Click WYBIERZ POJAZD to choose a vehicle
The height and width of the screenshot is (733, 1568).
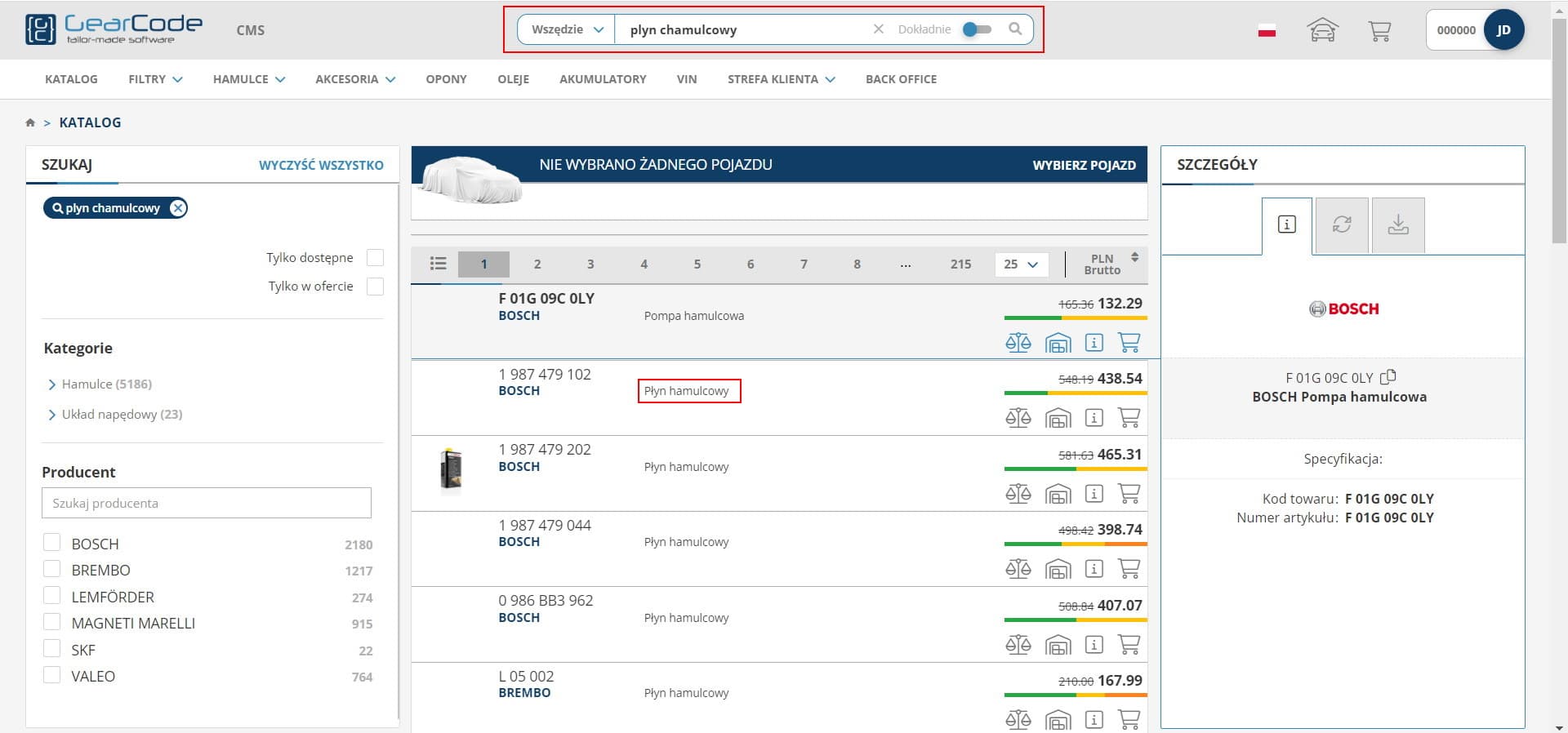pos(1084,165)
